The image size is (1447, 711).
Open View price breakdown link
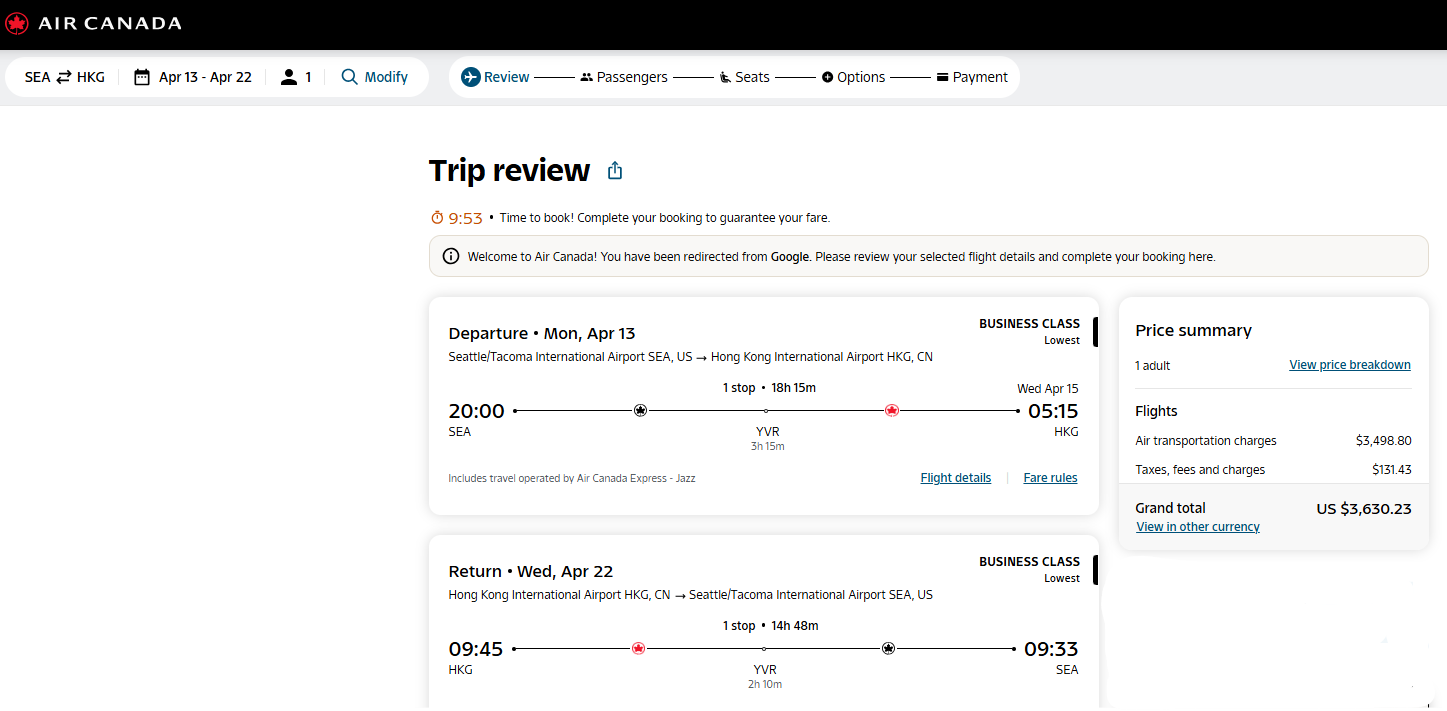1350,365
